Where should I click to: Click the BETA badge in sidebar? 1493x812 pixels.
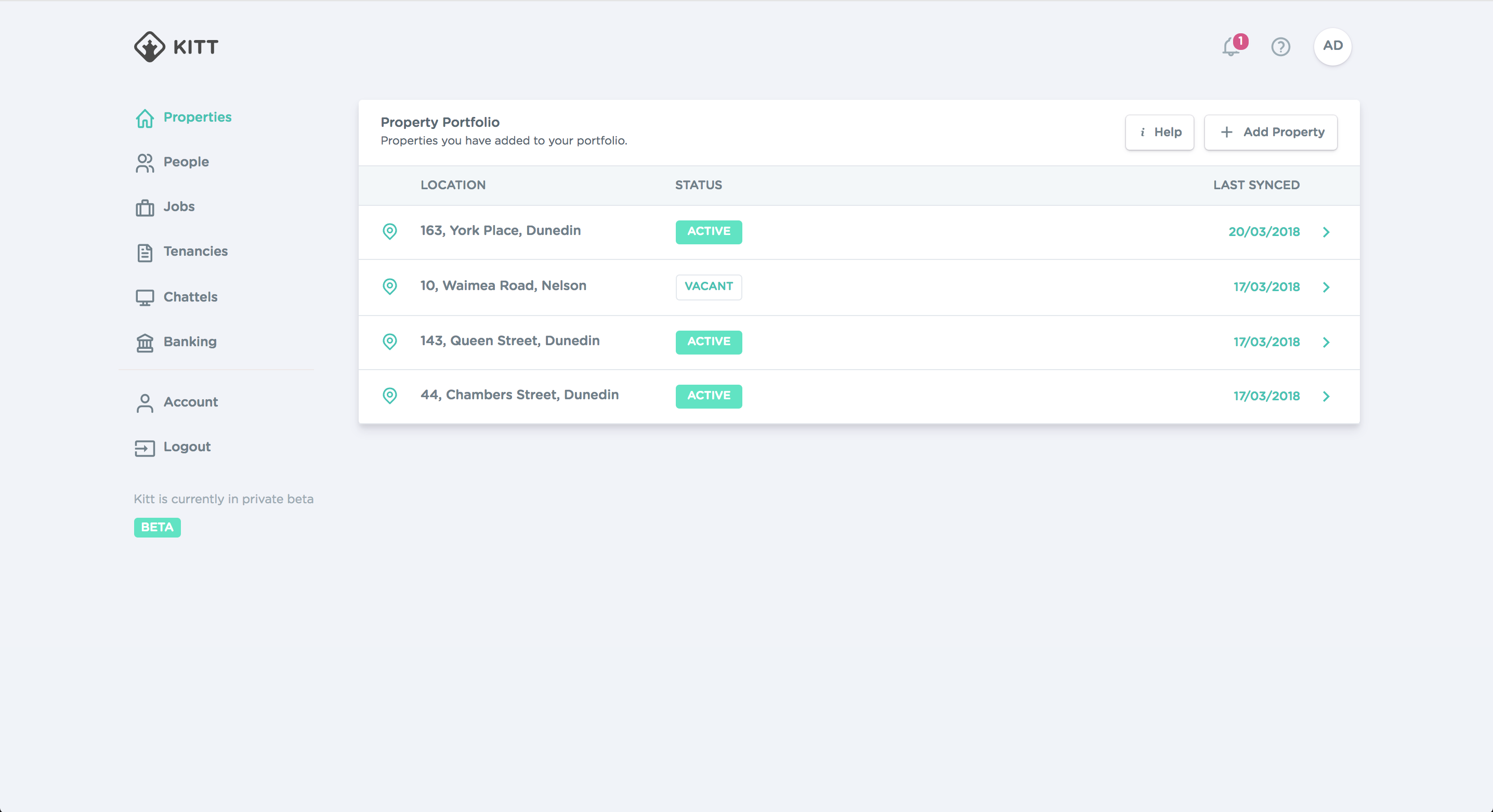coord(157,528)
